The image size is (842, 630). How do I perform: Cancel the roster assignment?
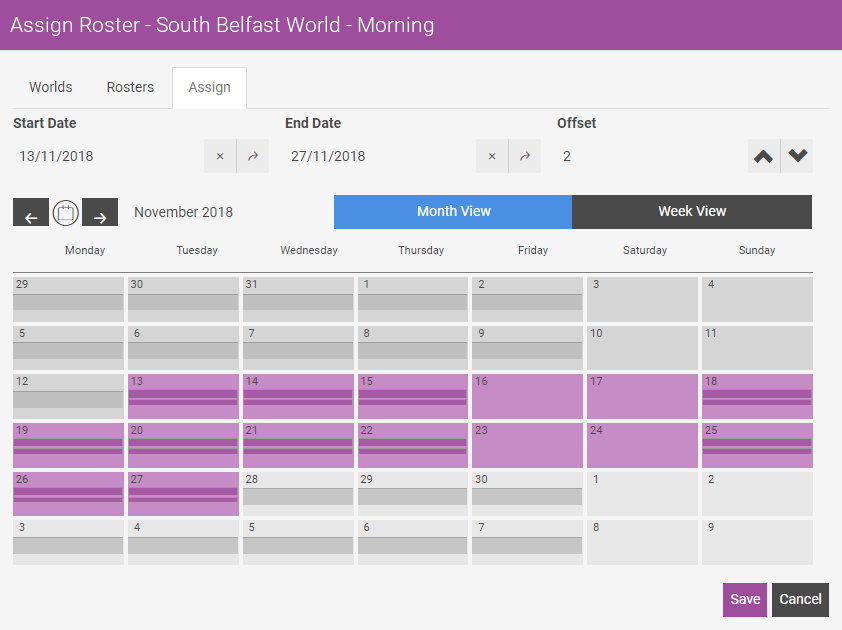click(x=800, y=599)
